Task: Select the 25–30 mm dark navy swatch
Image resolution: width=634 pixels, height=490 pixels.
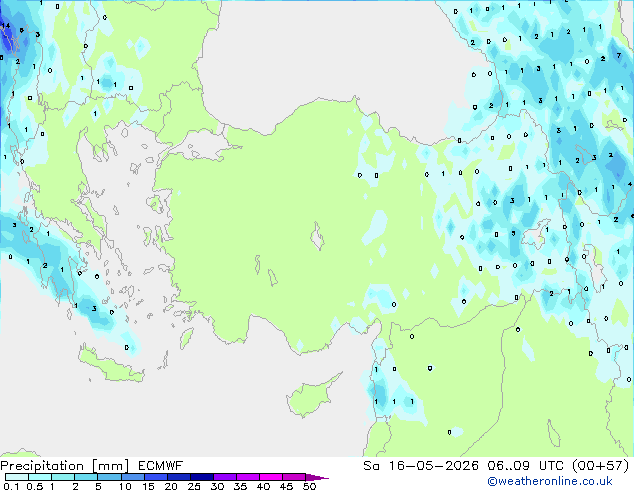Action: tap(202, 477)
